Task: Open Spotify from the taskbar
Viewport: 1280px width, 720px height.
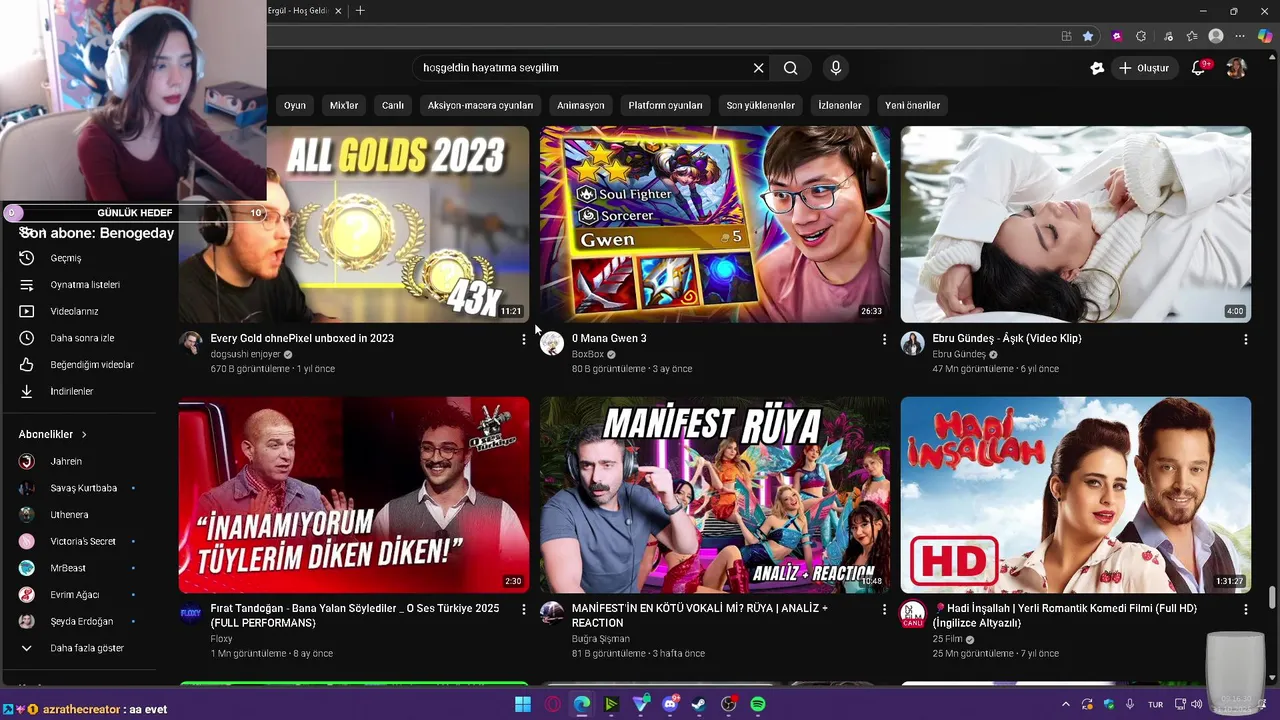Action: tap(758, 704)
